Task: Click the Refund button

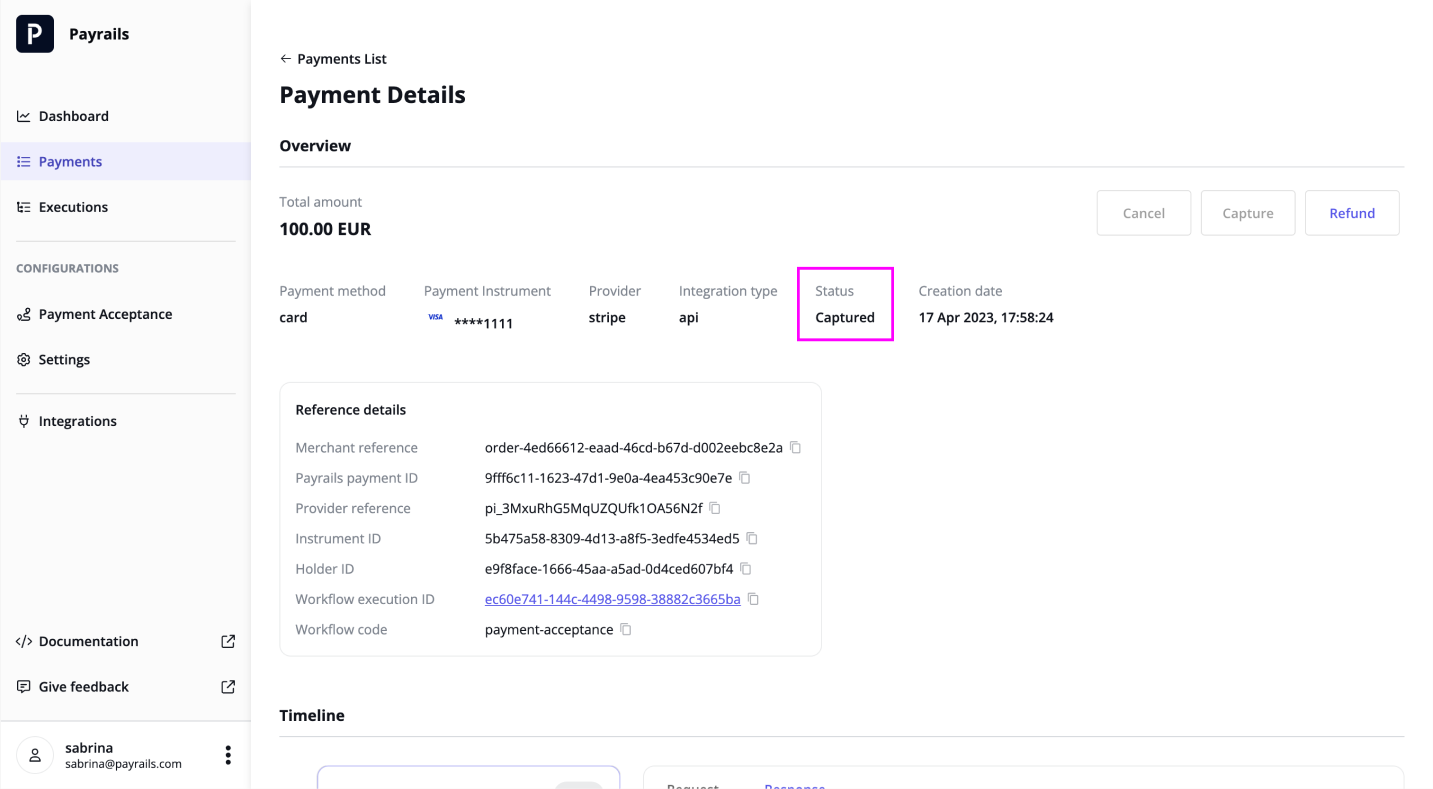Action: [1352, 213]
